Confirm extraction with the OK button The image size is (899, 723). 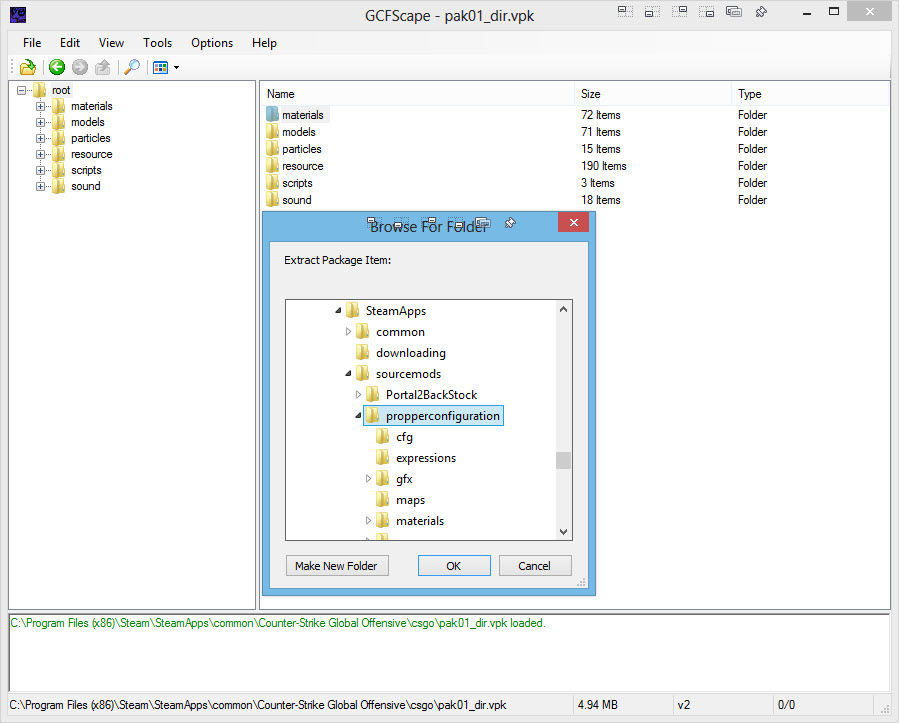454,566
